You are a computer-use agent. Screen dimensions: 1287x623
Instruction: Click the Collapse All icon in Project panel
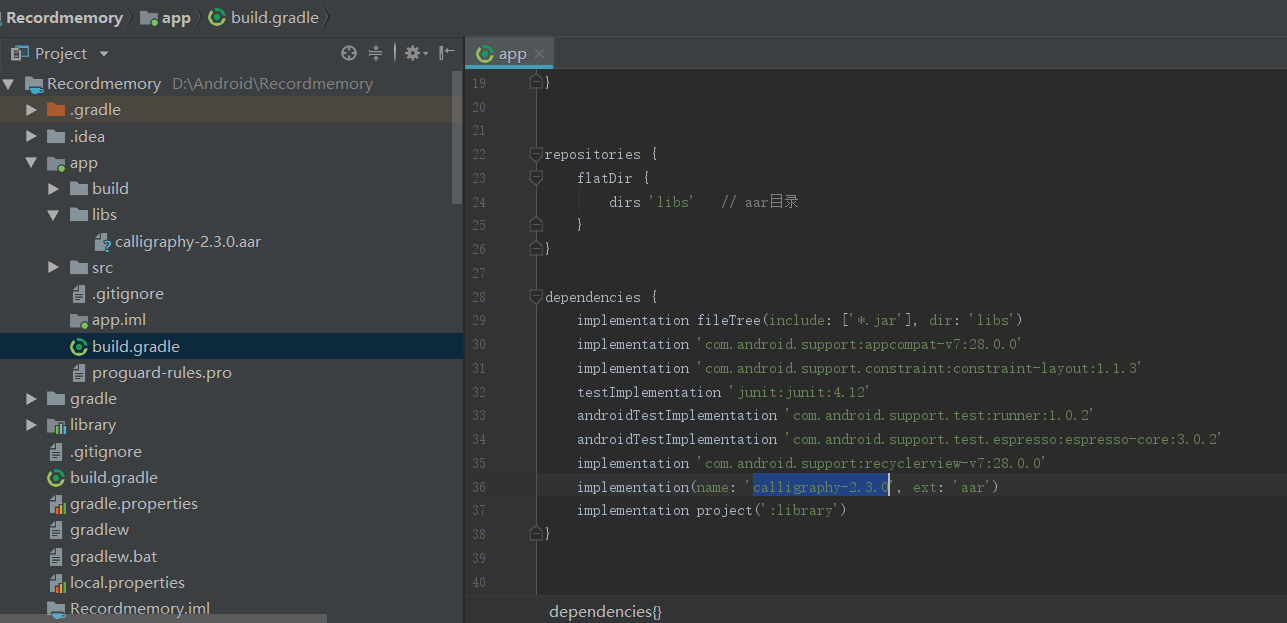point(375,53)
